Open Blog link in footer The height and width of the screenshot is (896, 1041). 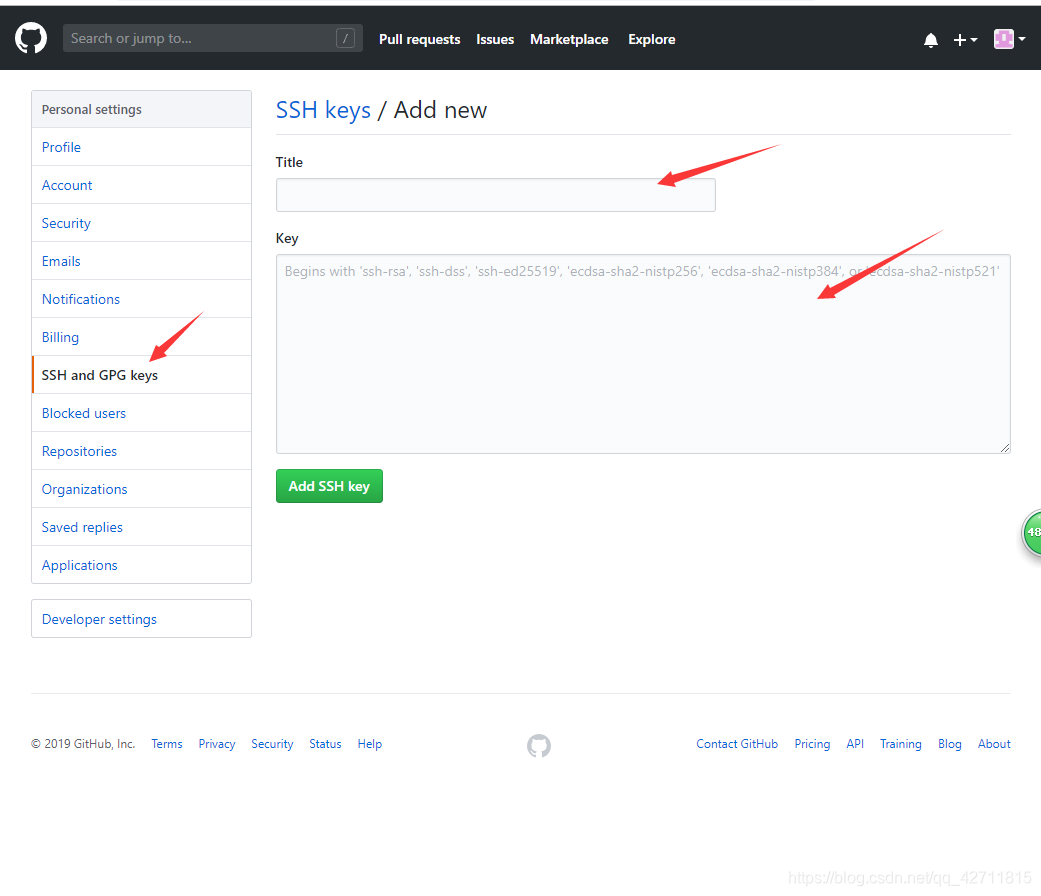click(949, 744)
